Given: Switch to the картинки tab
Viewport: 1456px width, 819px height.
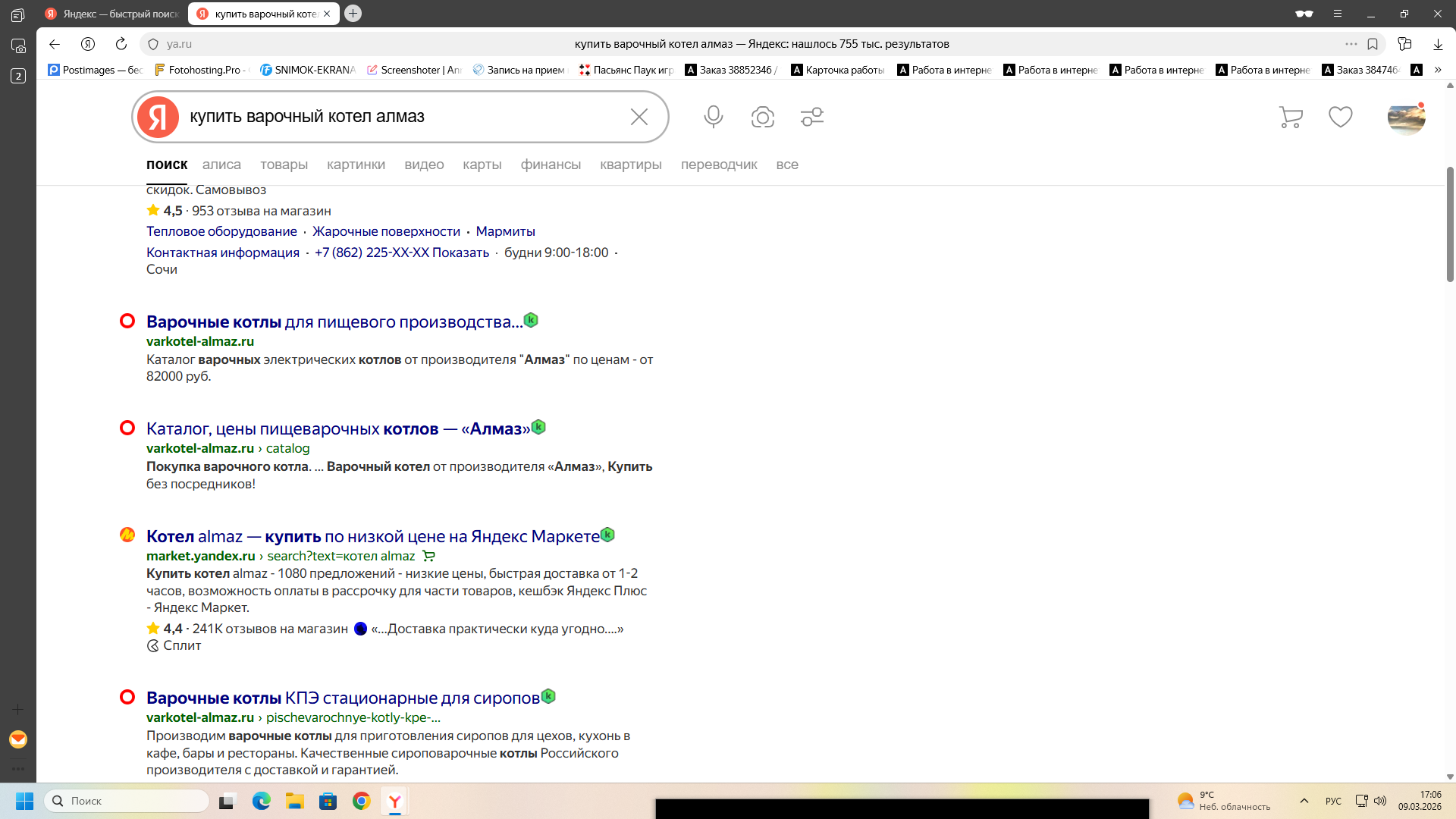Looking at the screenshot, I should (x=356, y=165).
